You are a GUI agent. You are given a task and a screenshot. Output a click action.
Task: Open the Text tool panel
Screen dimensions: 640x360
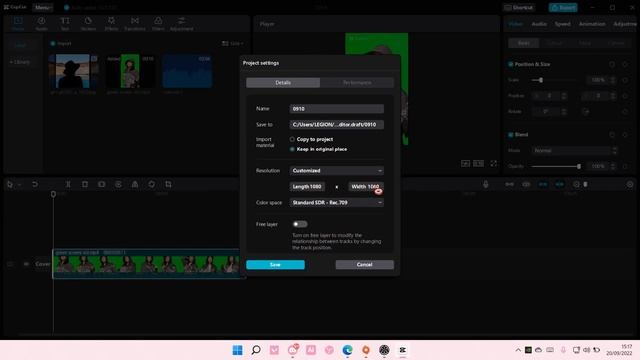pyautogui.click(x=65, y=24)
